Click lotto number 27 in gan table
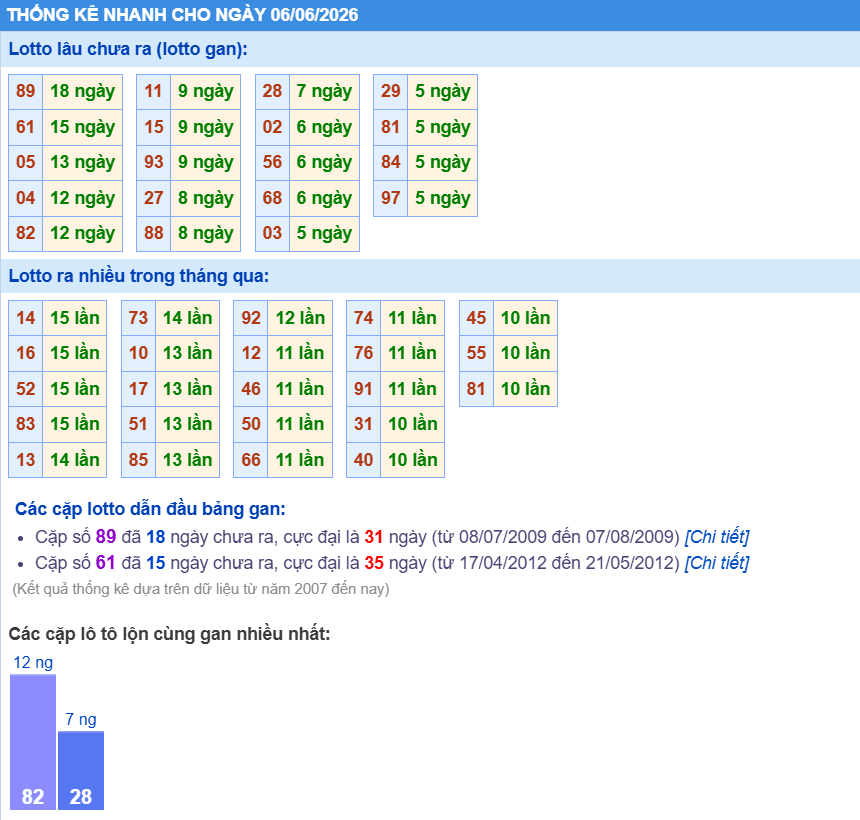860x820 pixels. pos(154,198)
